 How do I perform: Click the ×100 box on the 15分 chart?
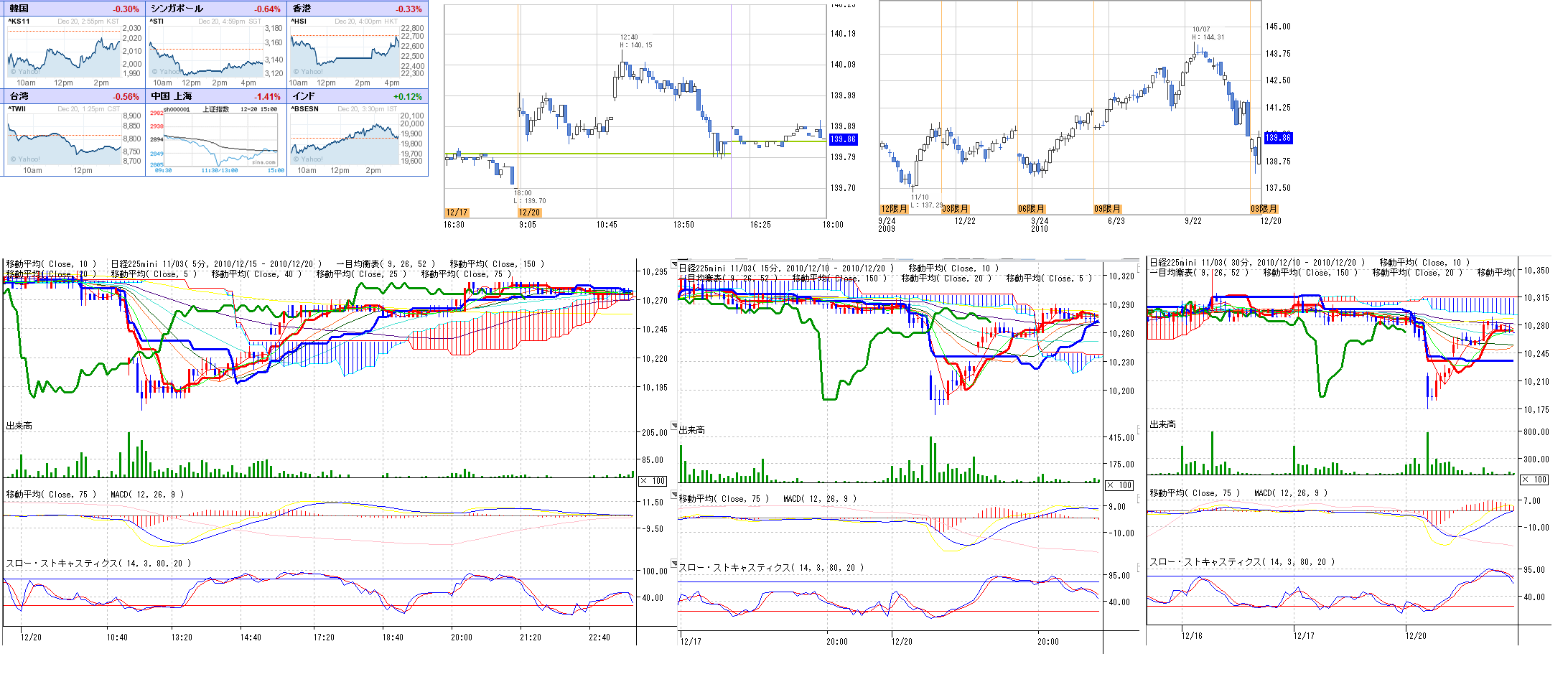[x=1119, y=485]
